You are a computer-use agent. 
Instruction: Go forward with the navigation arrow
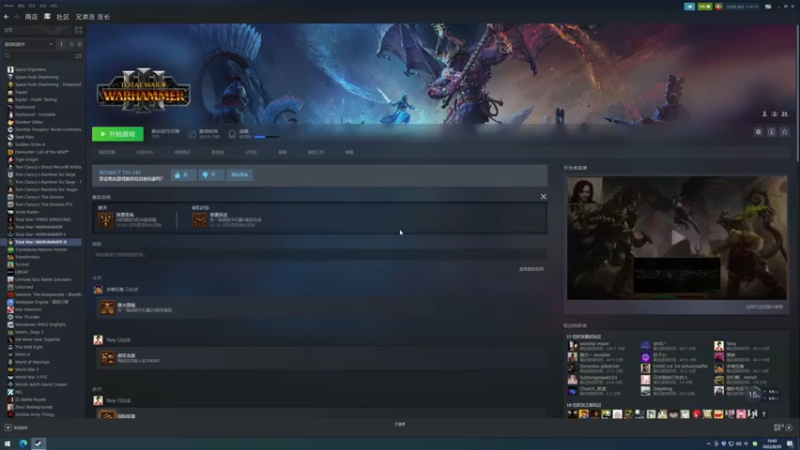pyautogui.click(x=16, y=17)
